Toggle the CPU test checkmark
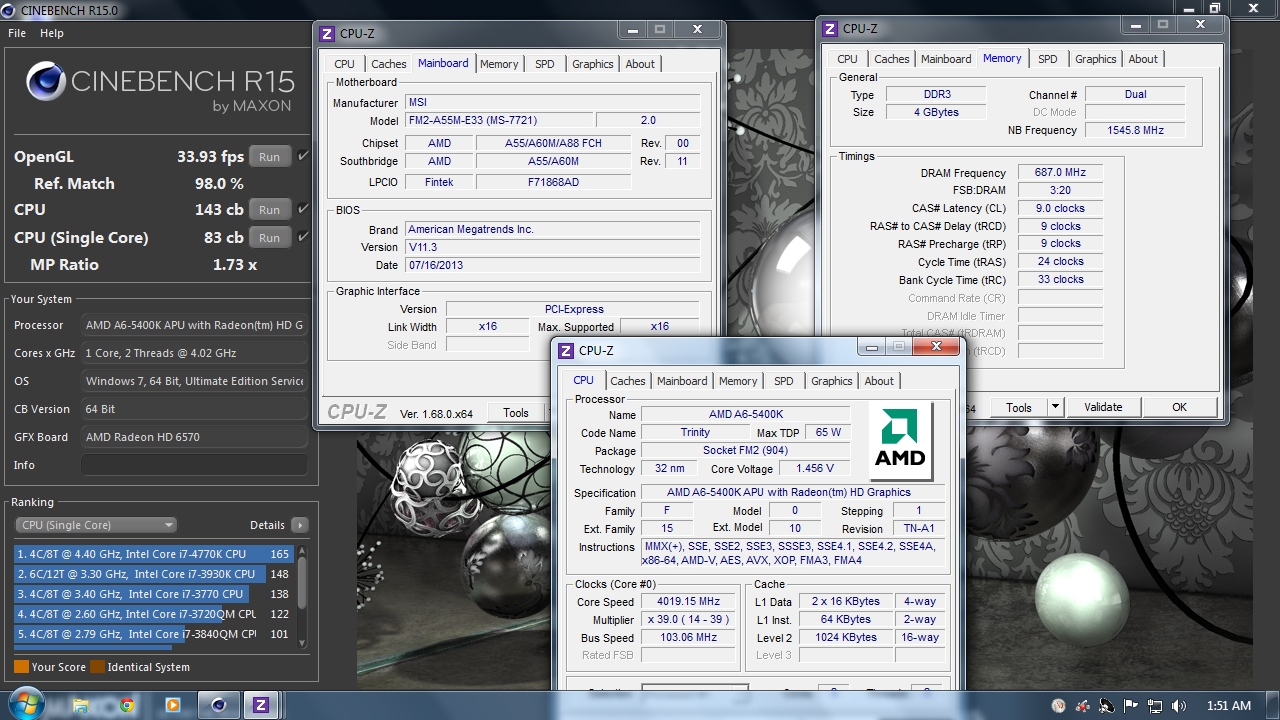 303,209
